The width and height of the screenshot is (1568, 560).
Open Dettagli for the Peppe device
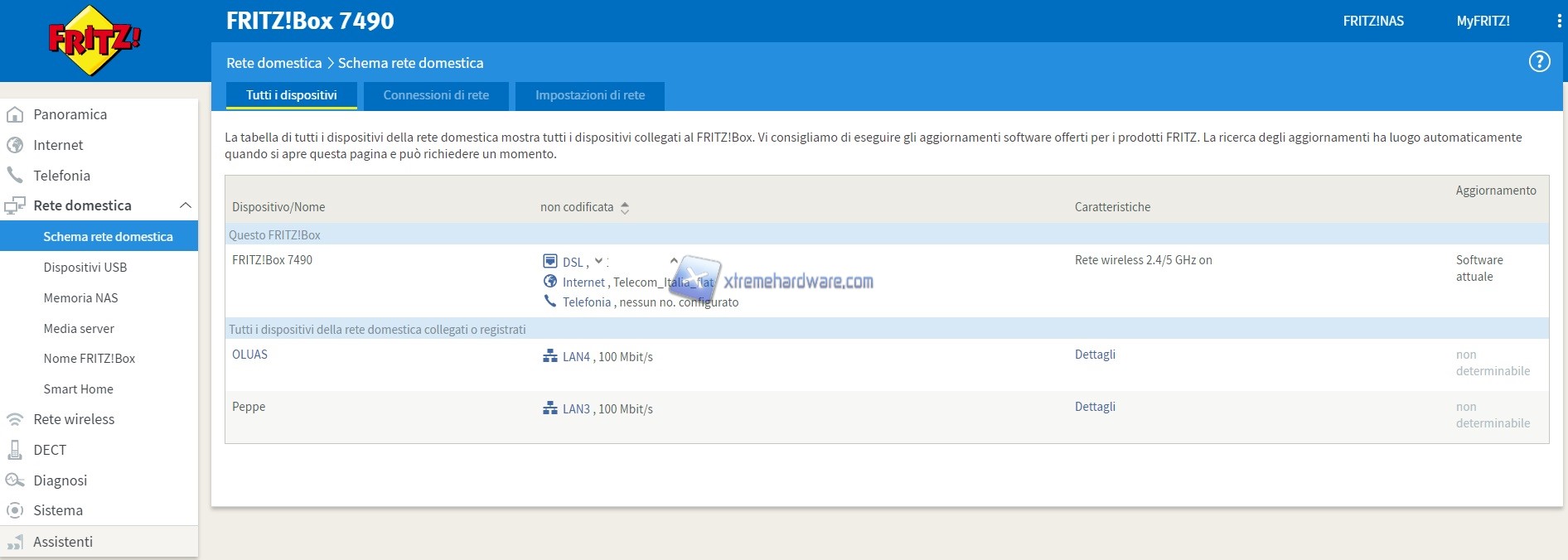[x=1095, y=407]
